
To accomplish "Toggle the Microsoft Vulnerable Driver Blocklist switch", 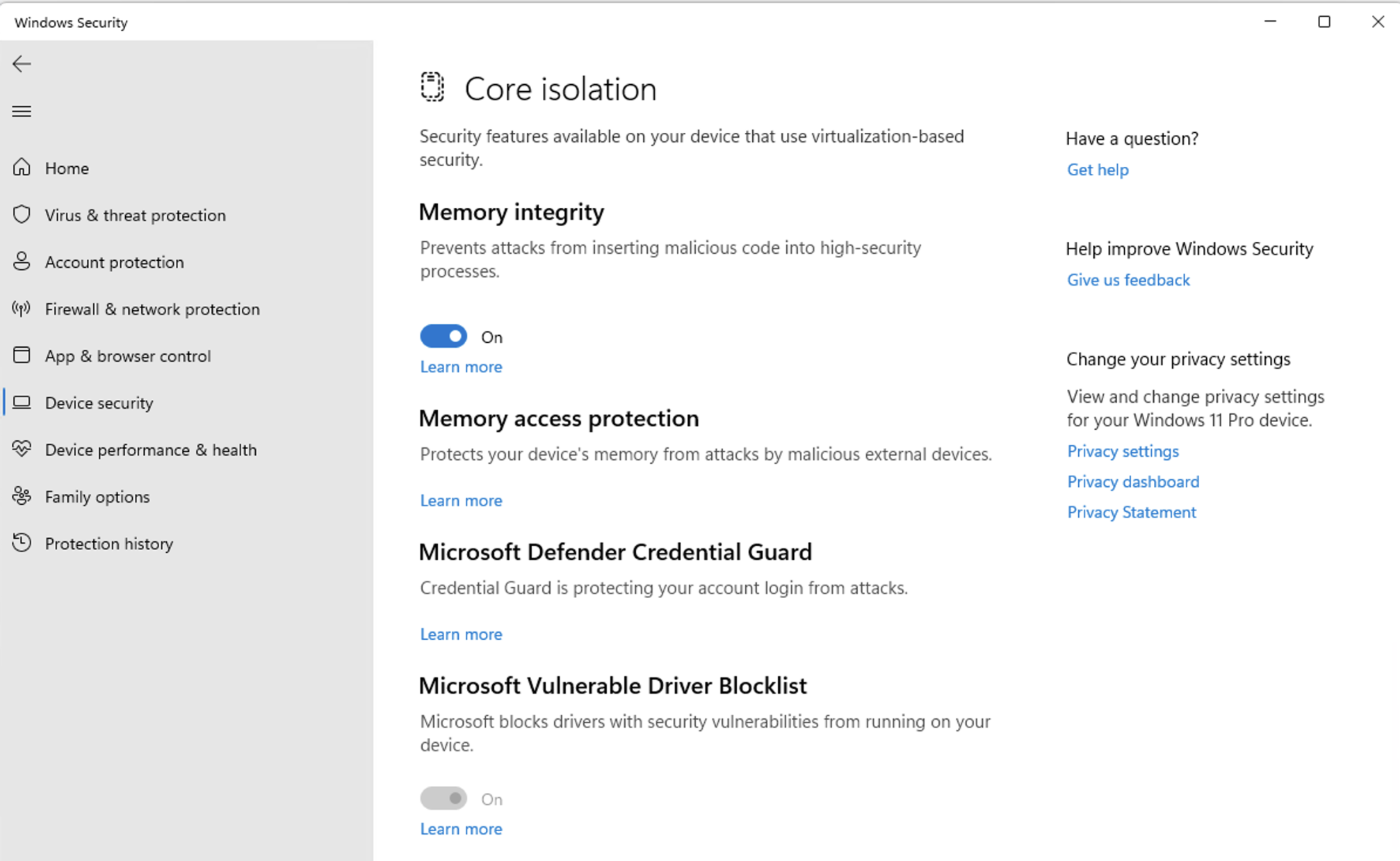I will 443,798.
